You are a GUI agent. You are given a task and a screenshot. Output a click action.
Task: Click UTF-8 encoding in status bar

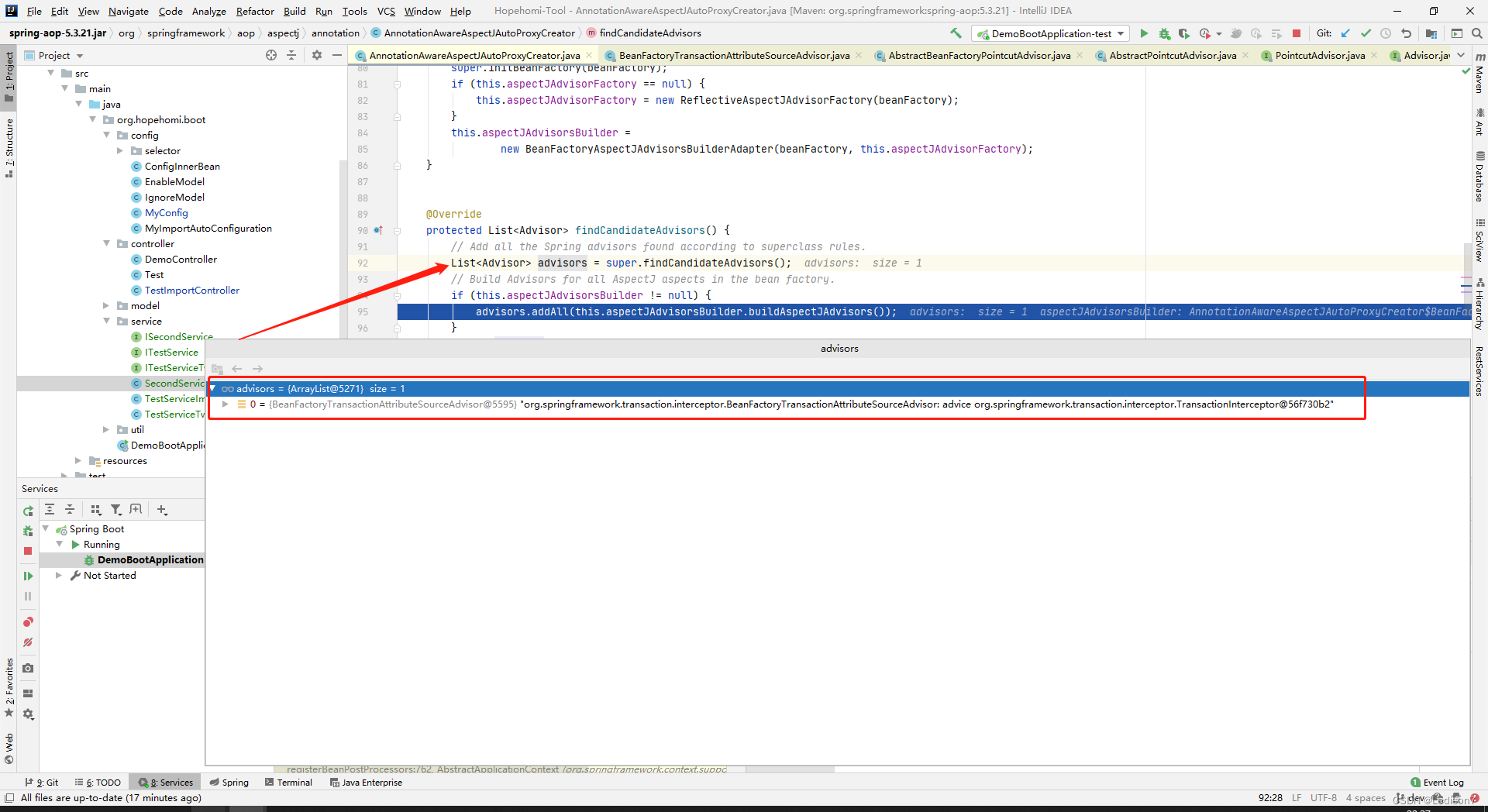[x=1324, y=798]
